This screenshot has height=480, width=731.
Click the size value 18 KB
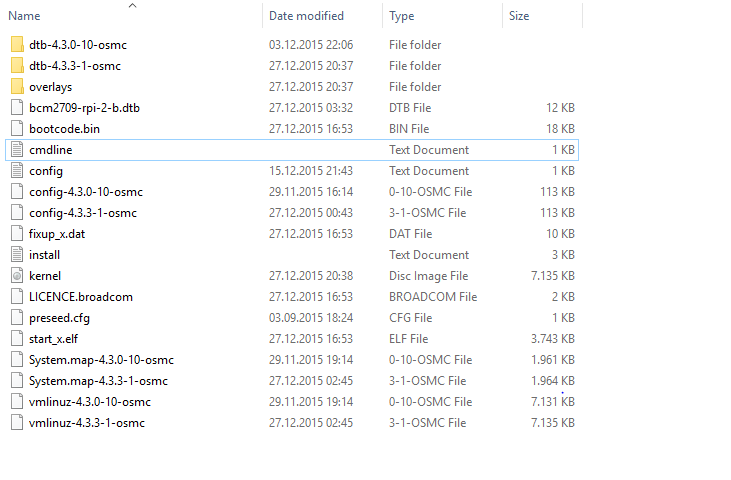click(560, 129)
